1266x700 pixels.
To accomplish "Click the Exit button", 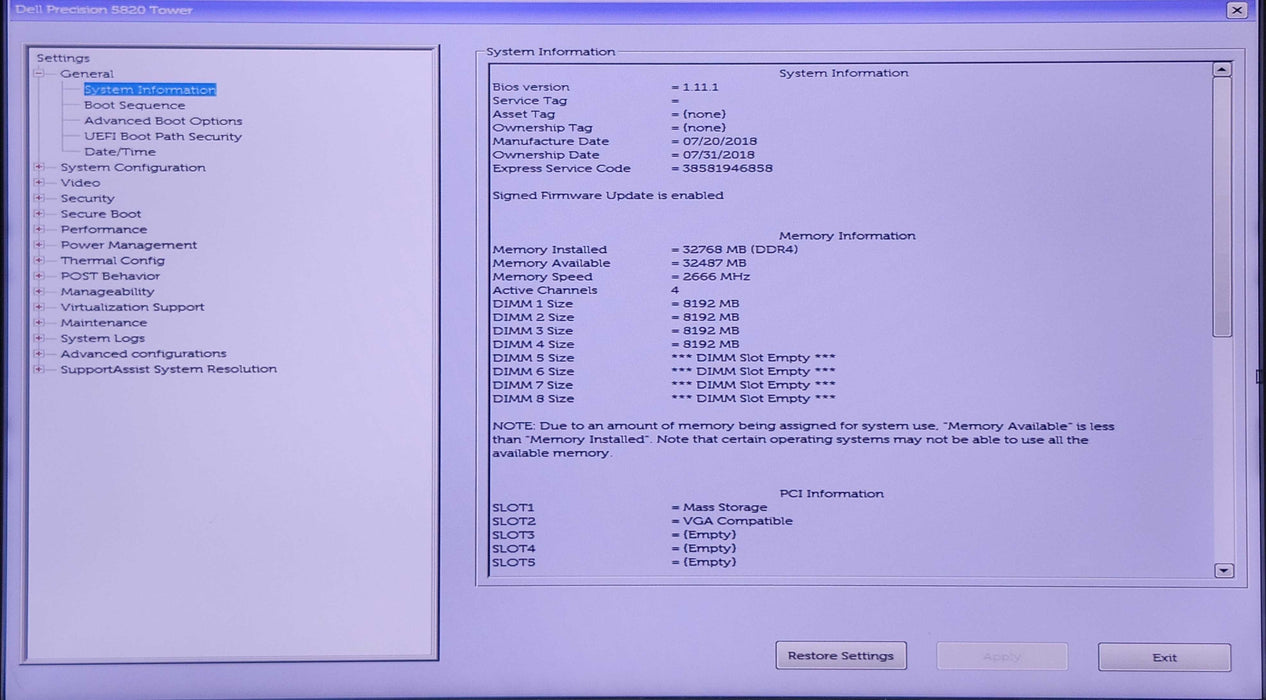I will point(1165,657).
